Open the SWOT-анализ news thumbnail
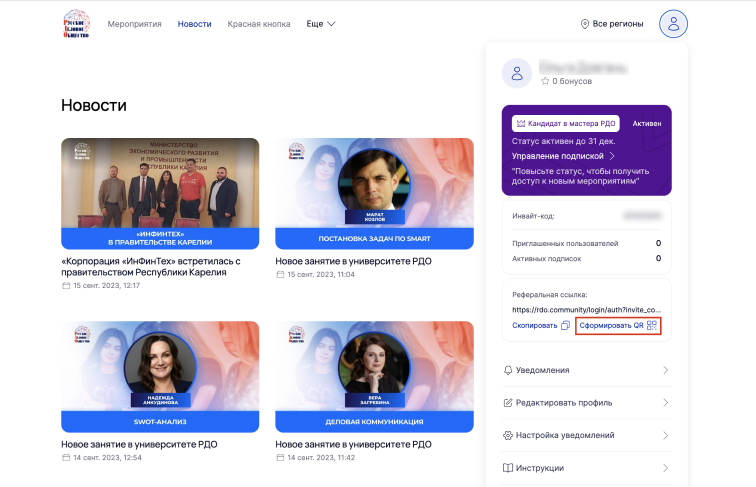Screen dimensions: 756x487 160,376
